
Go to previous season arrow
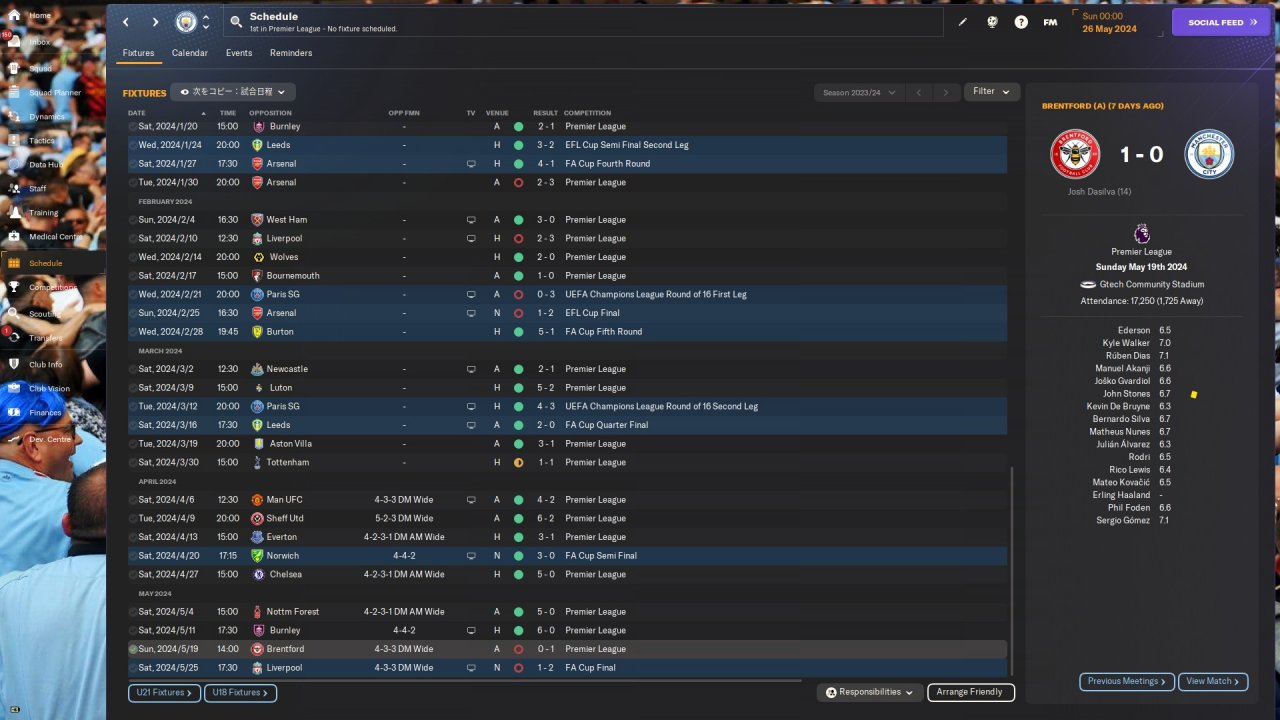(x=919, y=93)
